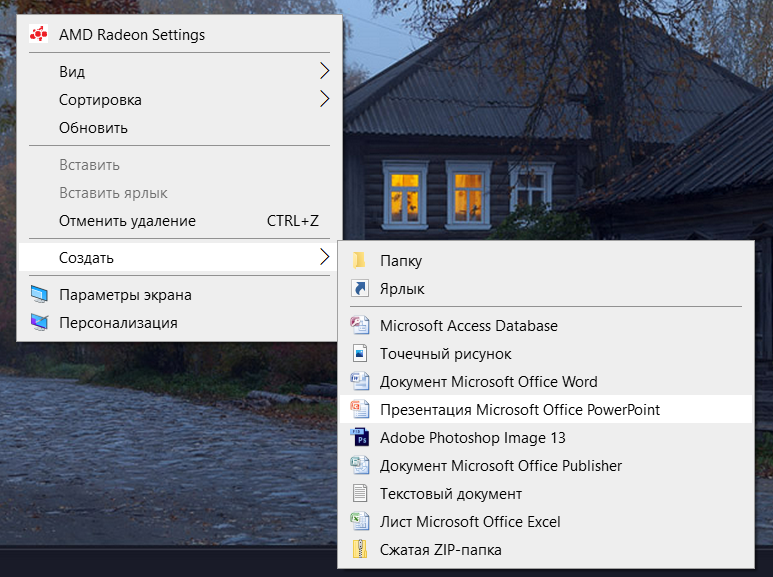This screenshot has height=577, width=773.
Task: Click the Создать menu item
Action: point(179,257)
